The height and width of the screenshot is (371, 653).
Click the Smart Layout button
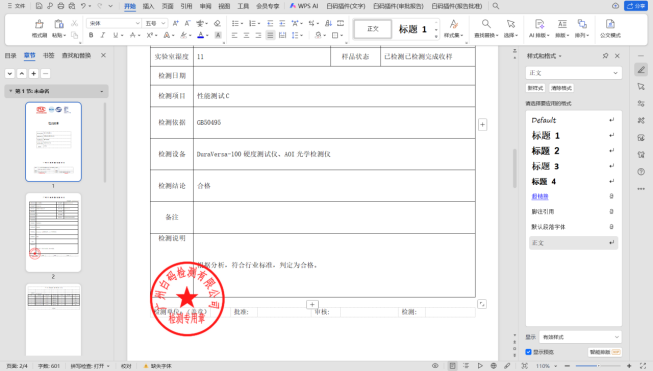point(605,352)
